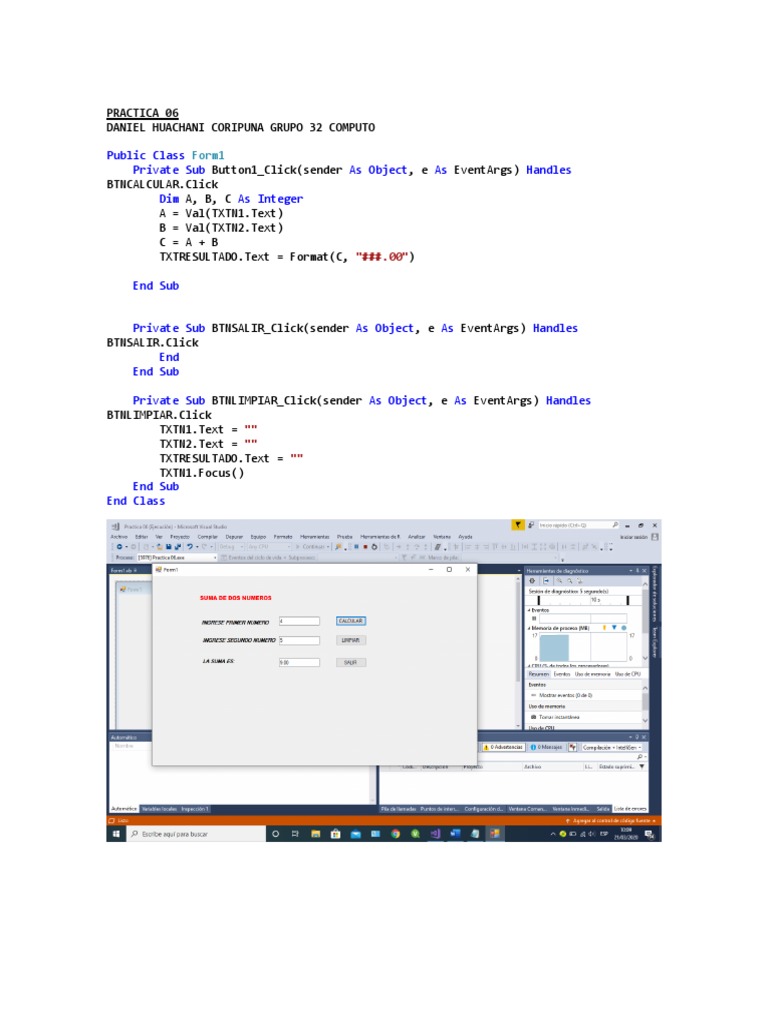
Task: Toggle the 0 Mensajes messages filter
Action: [546, 747]
